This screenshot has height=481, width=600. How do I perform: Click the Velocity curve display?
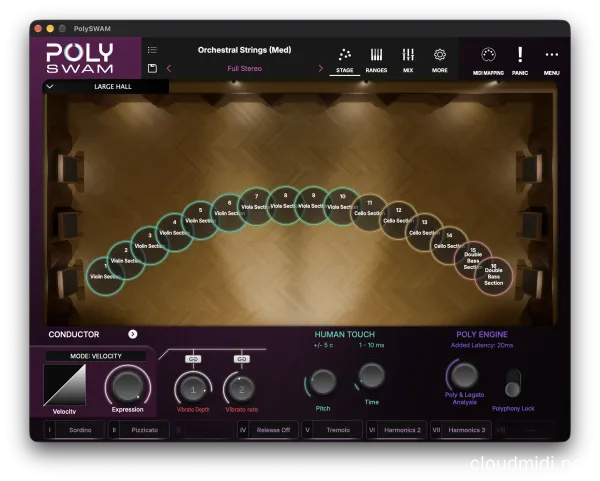[65, 385]
